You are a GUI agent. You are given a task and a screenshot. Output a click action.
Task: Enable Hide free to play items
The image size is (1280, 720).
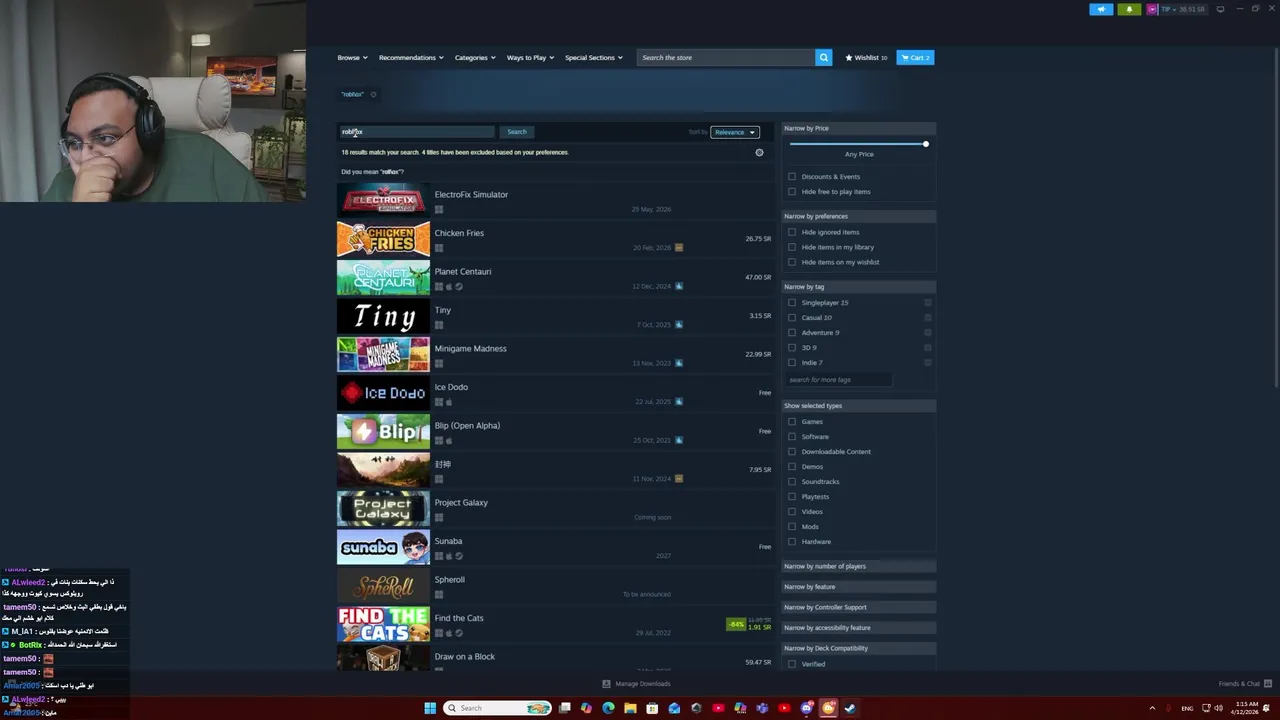[x=792, y=191]
